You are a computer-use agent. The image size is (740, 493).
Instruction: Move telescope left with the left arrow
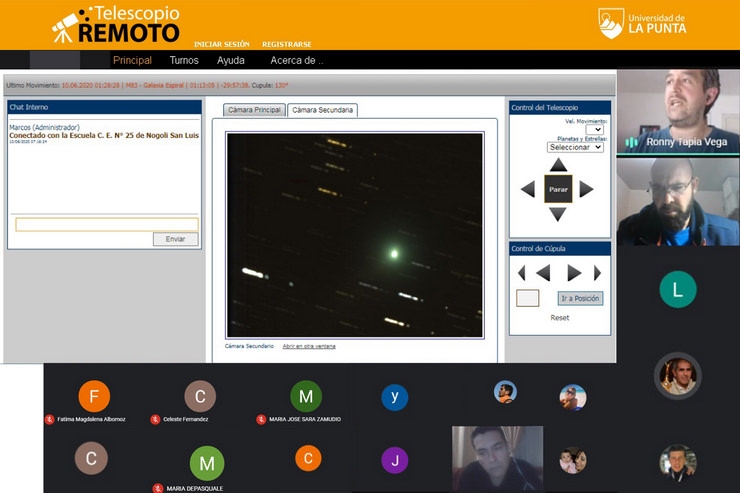(528, 189)
